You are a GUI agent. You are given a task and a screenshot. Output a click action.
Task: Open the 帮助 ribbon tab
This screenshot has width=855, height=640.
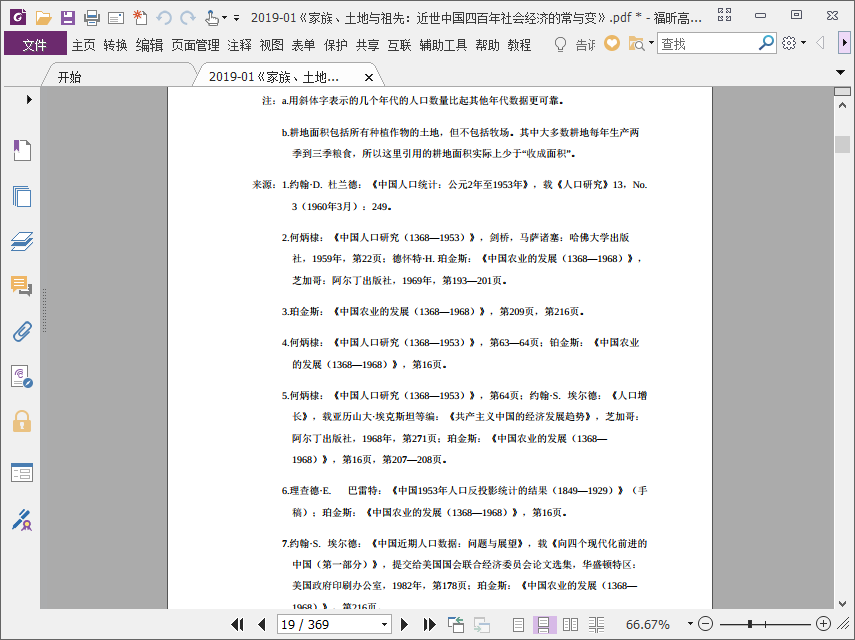487,45
